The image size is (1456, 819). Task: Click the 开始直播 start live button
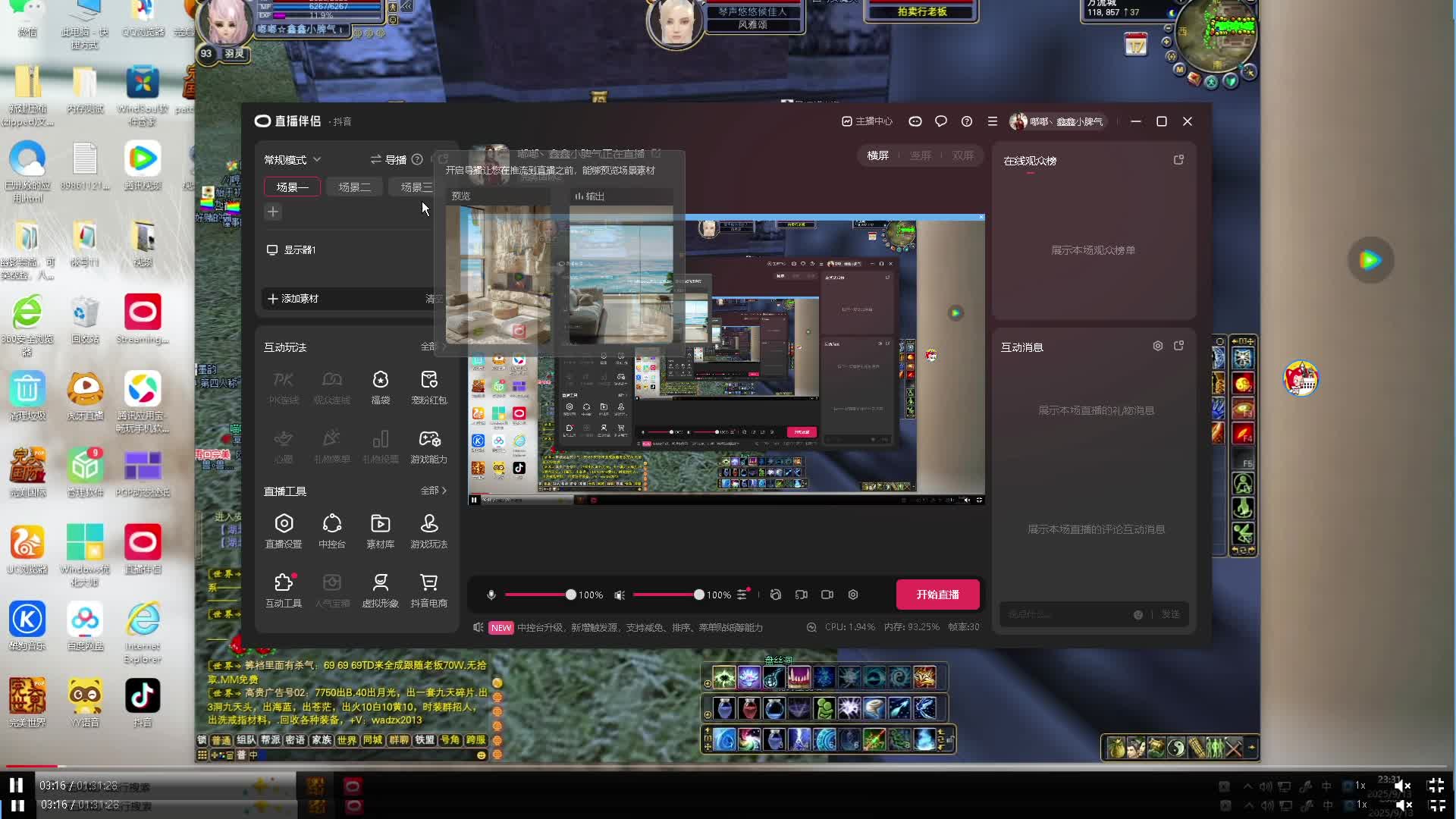tap(937, 595)
